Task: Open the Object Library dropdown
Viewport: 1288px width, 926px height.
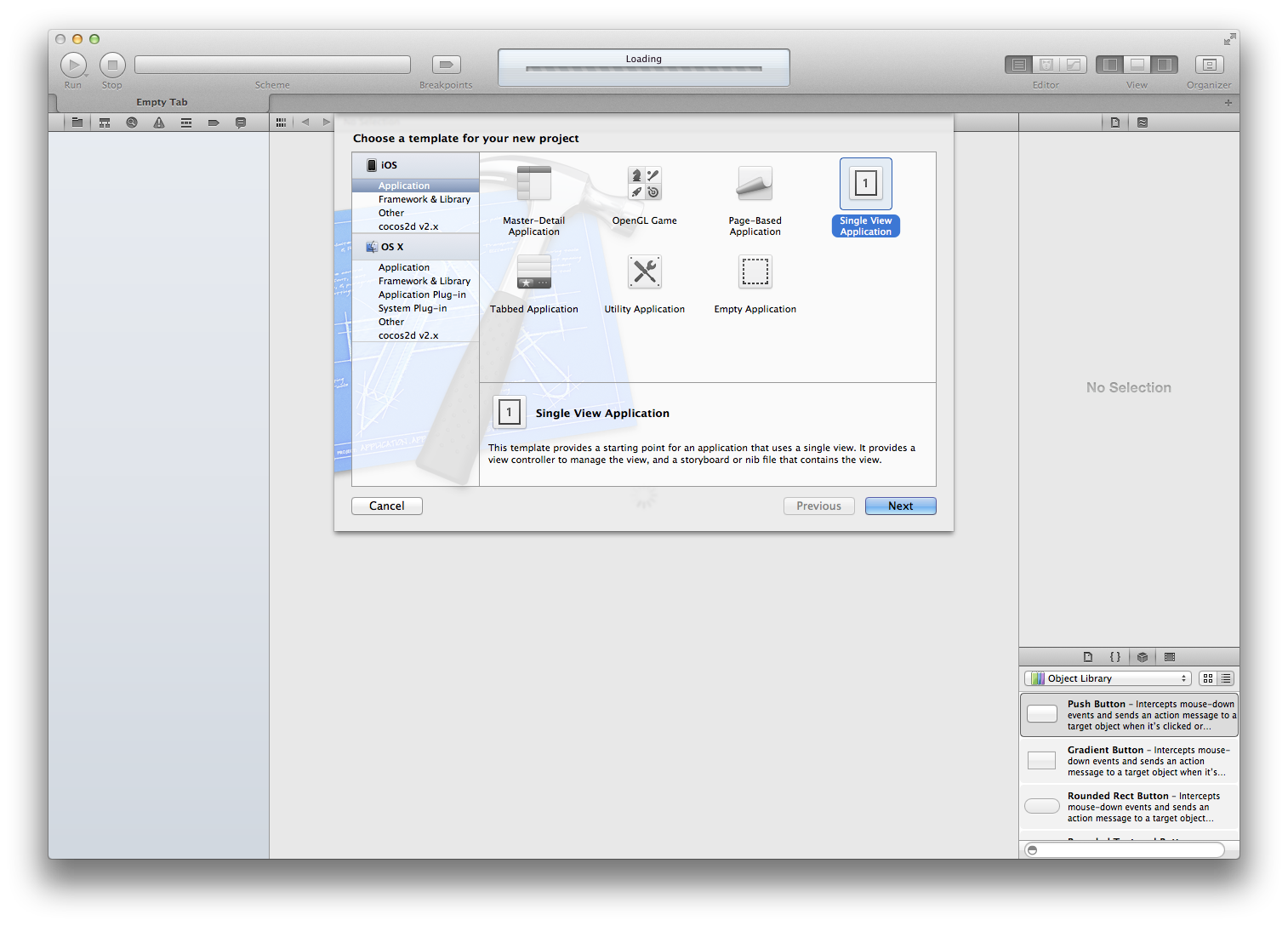Action: pos(1108,678)
